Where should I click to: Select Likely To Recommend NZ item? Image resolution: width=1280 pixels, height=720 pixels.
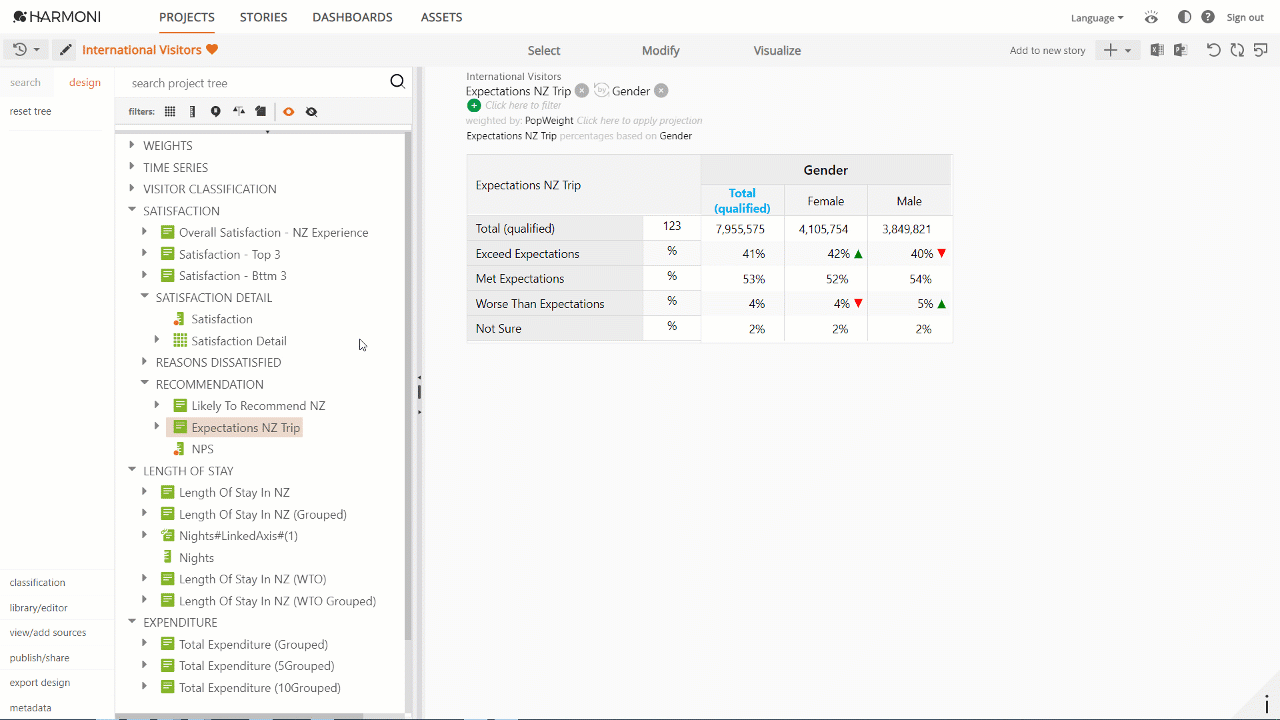tap(258, 406)
